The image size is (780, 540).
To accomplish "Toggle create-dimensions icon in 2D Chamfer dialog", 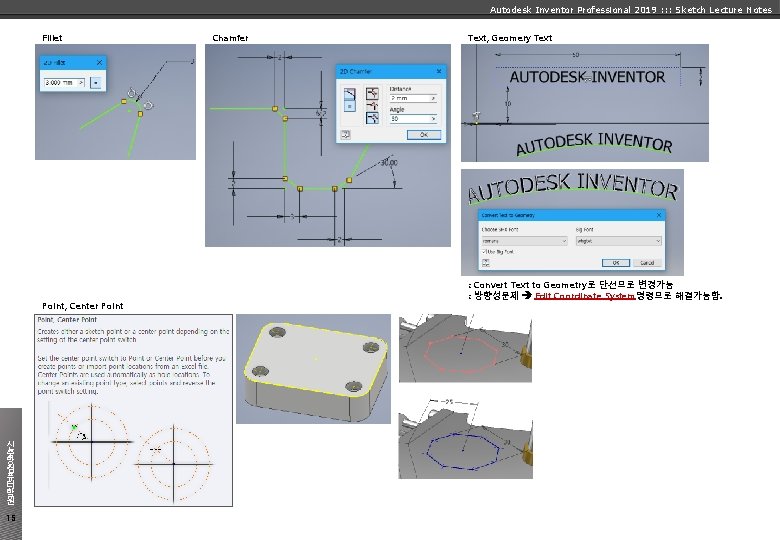I will pyautogui.click(x=350, y=93).
